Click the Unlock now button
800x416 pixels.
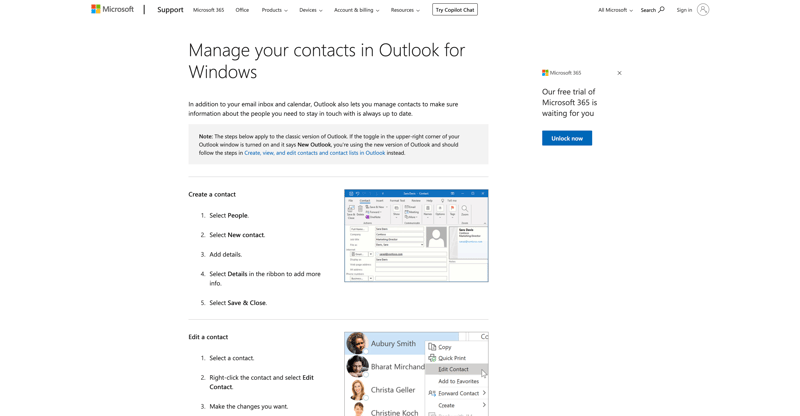click(x=567, y=138)
